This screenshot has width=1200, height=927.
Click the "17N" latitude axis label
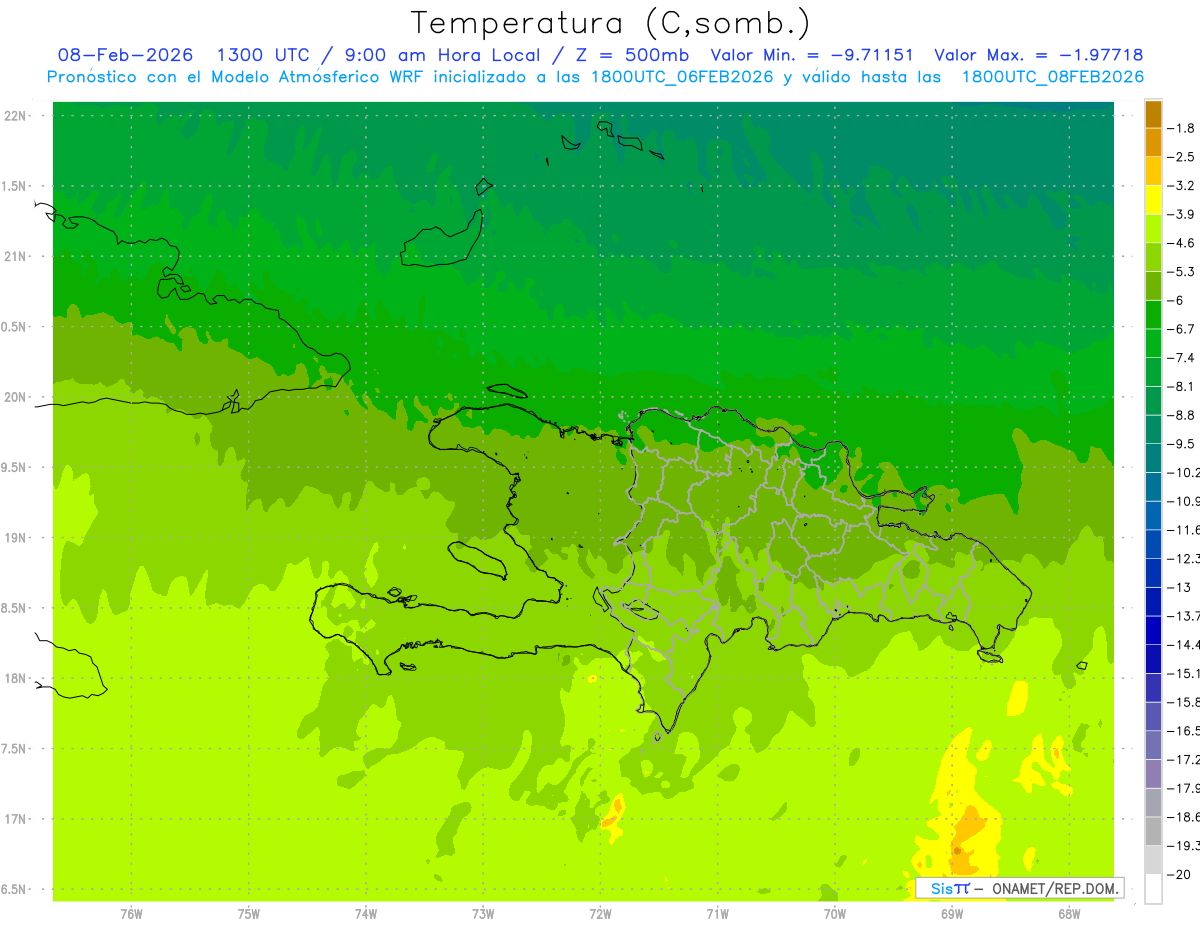[x=15, y=819]
